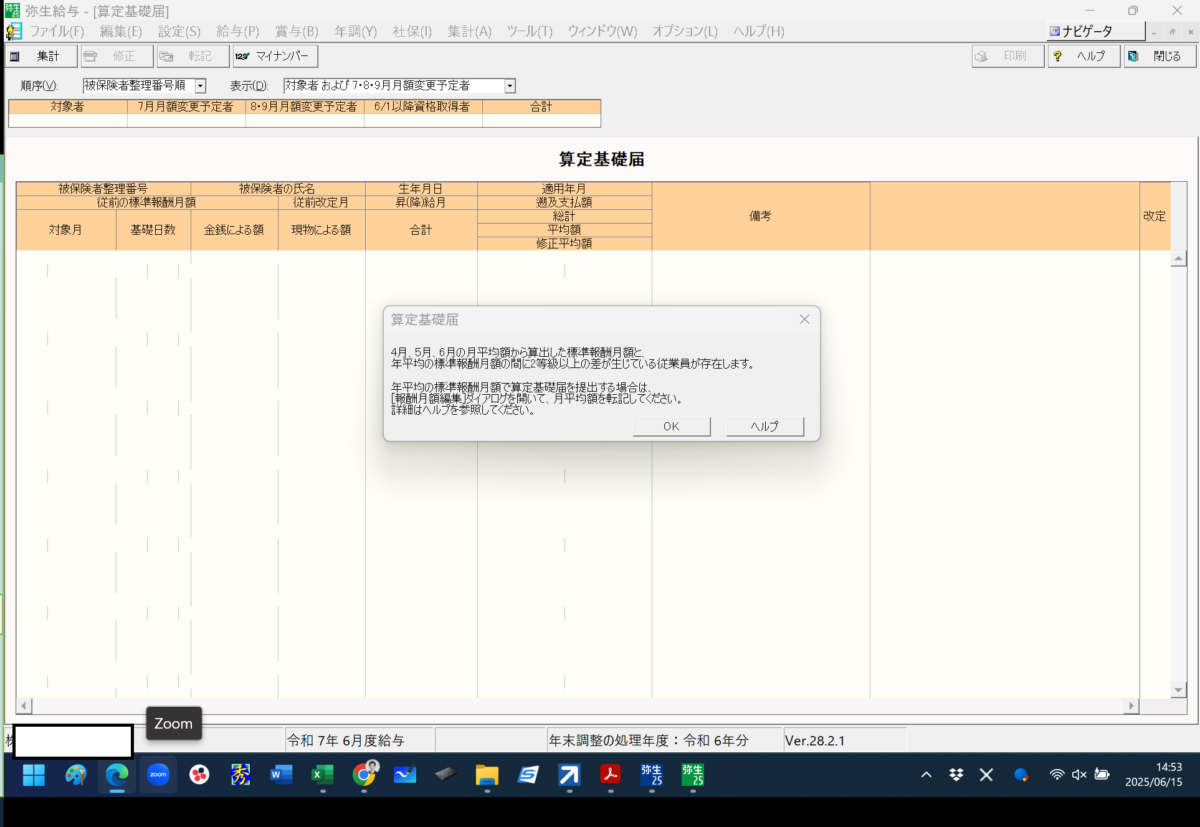Click the horizontal scrollbar right arrow
The width and height of the screenshot is (1200, 827).
click(x=1132, y=706)
